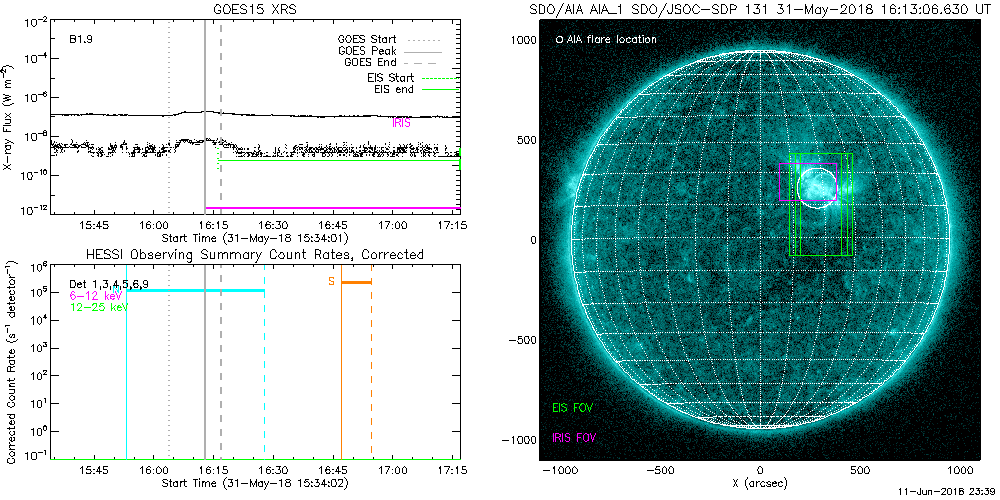This screenshot has width=1000, height=500.
Task: Select the magenta IRIS FOV rectangle on the solar disk
Action: pos(809,182)
